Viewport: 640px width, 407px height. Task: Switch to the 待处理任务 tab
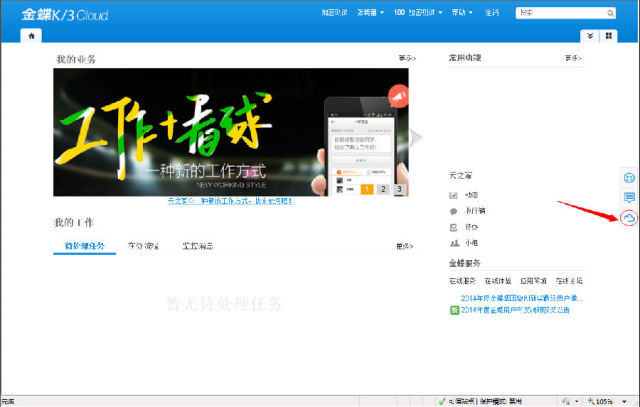click(x=84, y=246)
